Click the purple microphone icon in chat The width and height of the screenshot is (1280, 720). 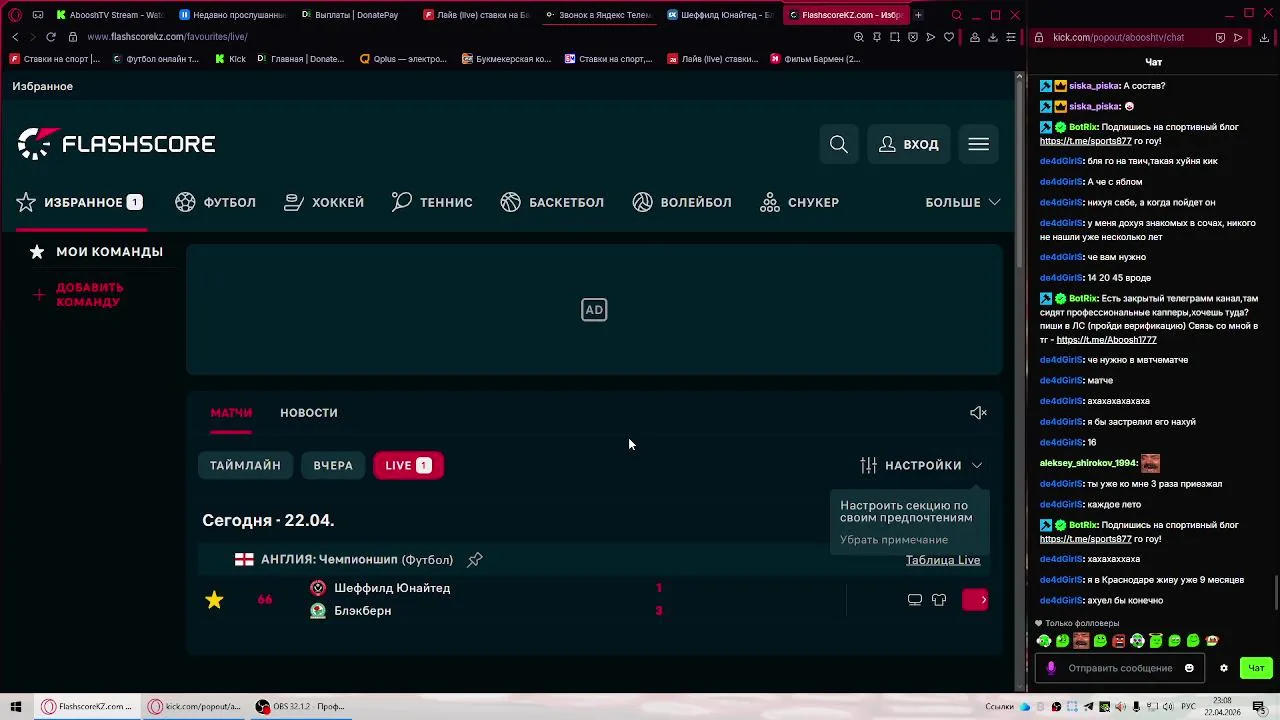[1050, 668]
